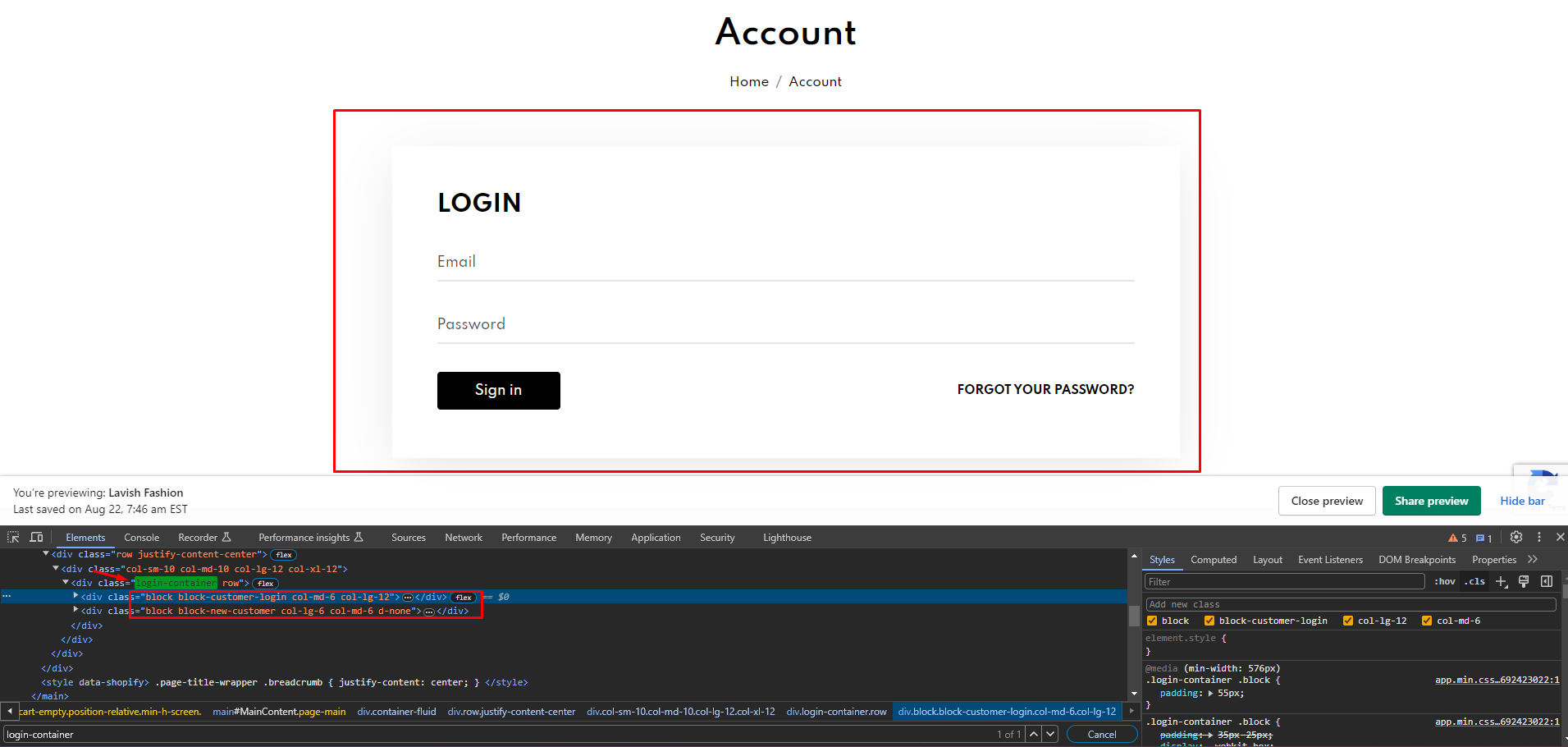Toggle the device toolbar icon
The width and height of the screenshot is (1568, 747).
coord(36,537)
